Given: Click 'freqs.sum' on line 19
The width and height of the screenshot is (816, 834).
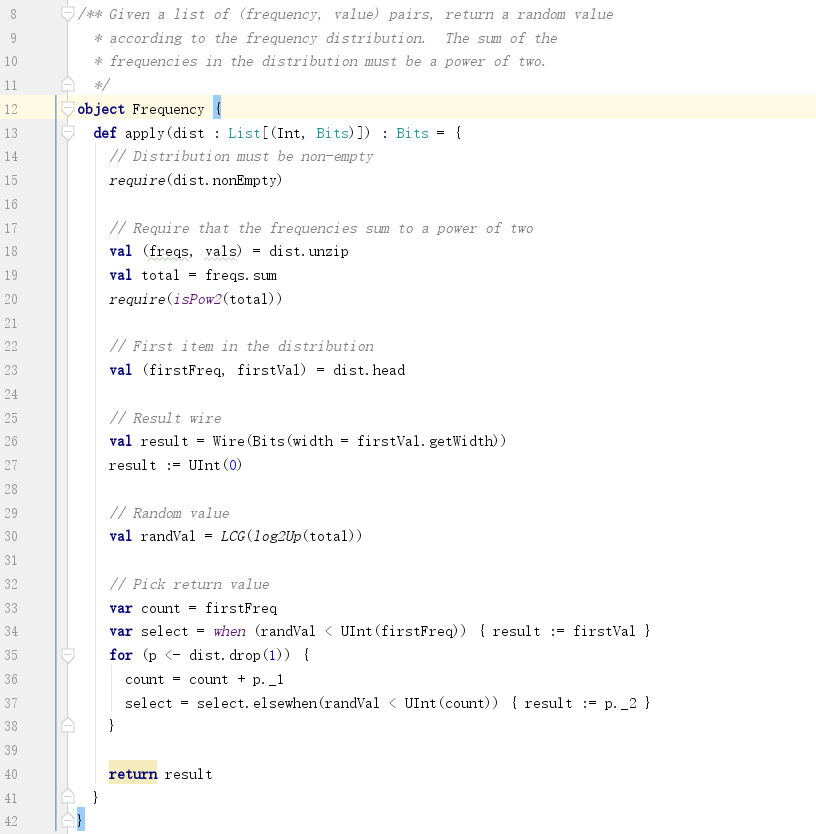Looking at the screenshot, I should point(241,276).
